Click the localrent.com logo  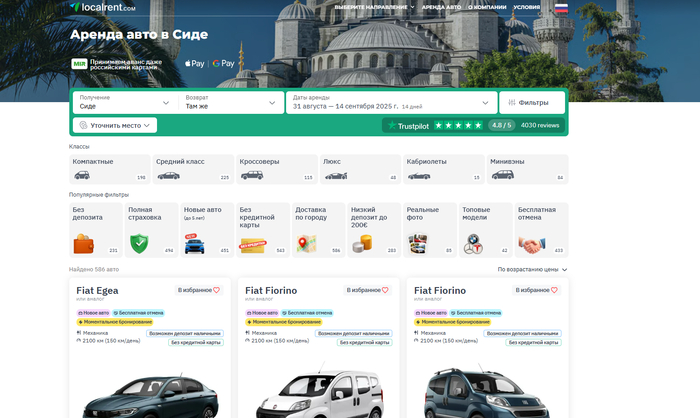point(103,7)
